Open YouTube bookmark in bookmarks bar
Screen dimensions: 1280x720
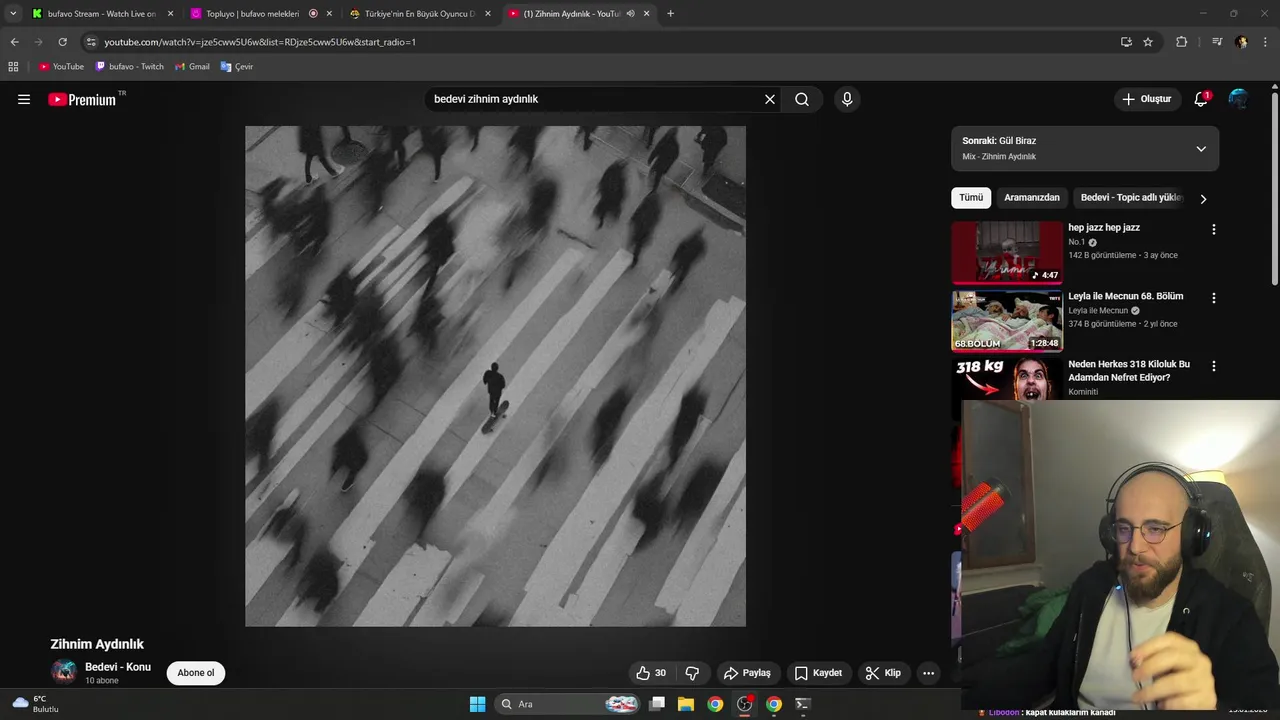61,66
